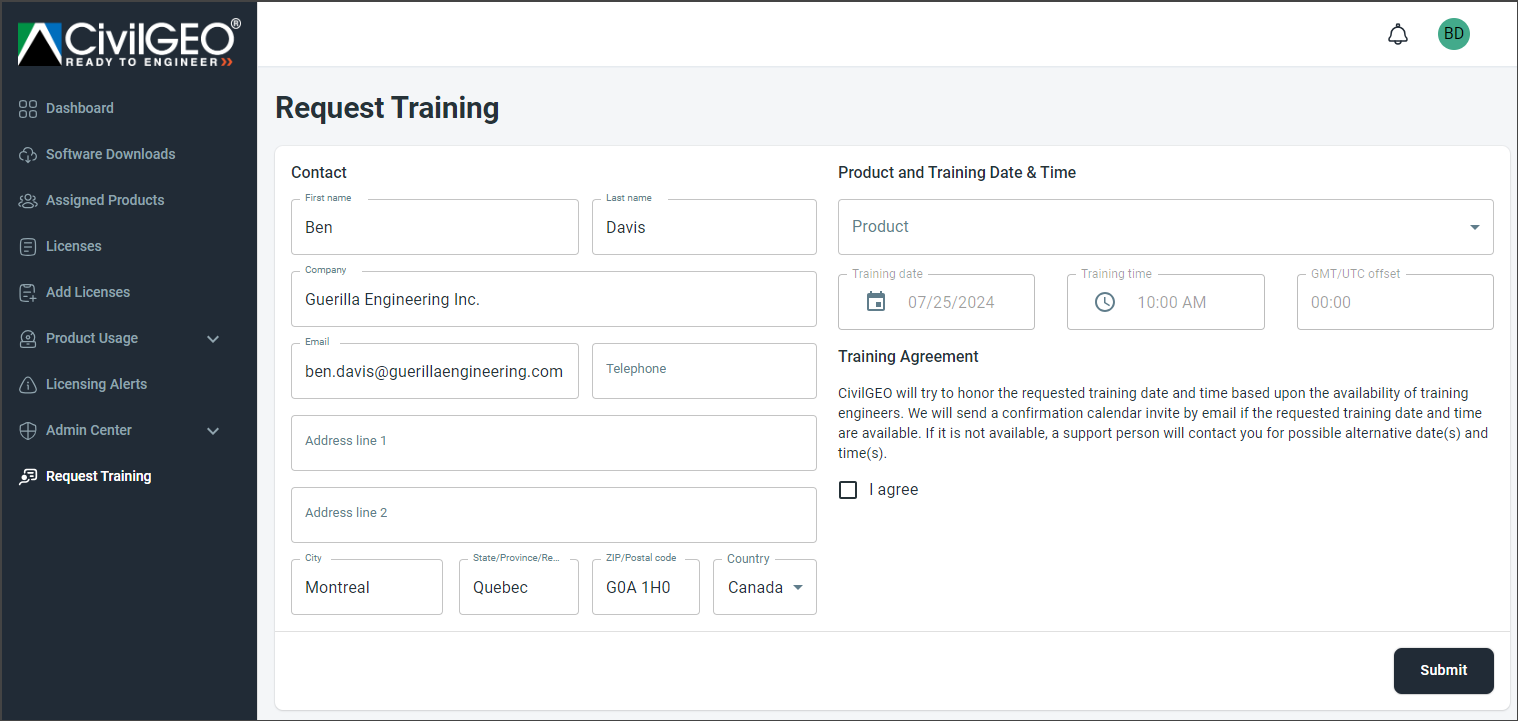Image resolution: width=1518 pixels, height=721 pixels.
Task: Click the Email field
Action: [435, 371]
